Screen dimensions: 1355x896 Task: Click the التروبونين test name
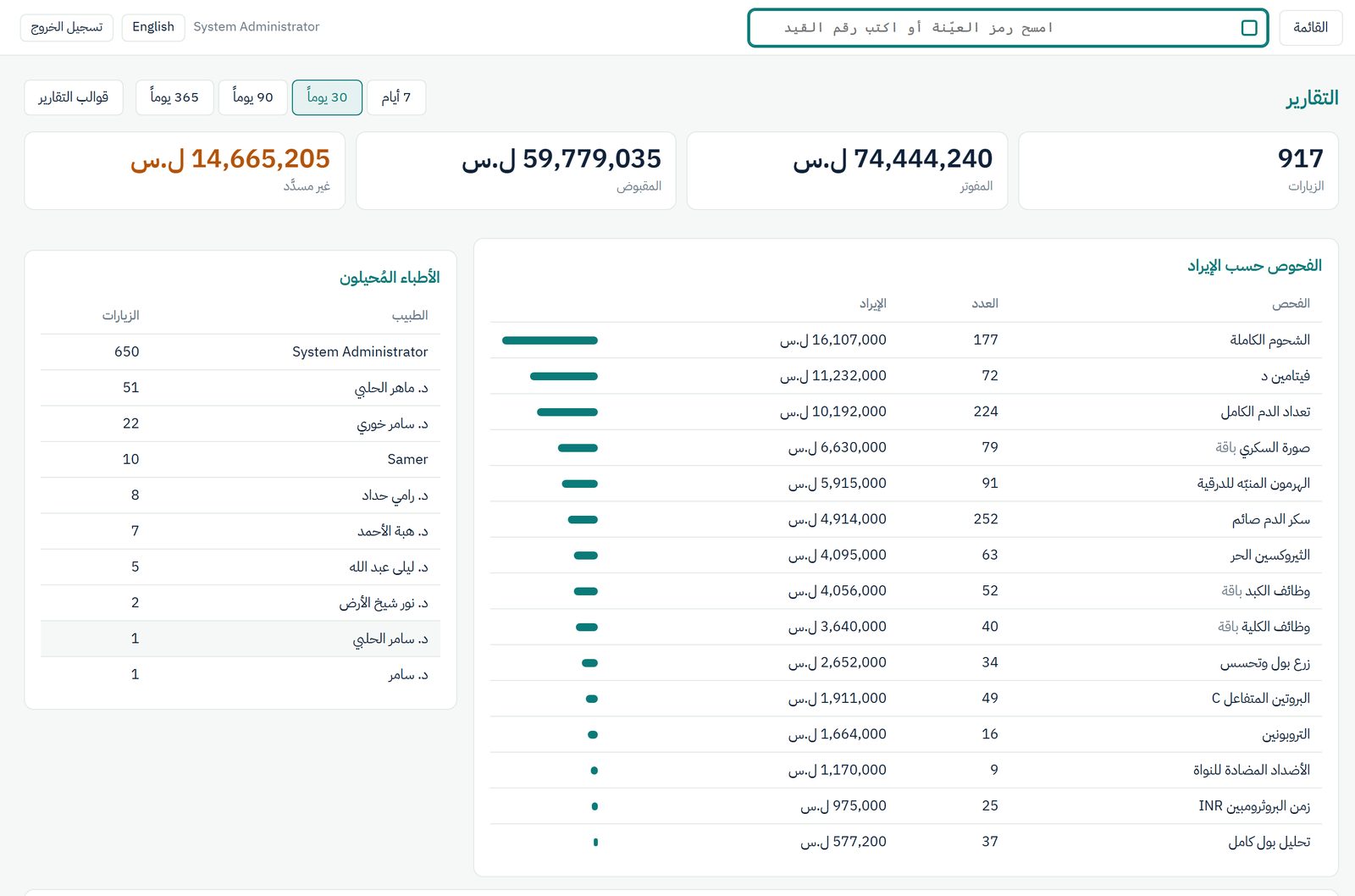1286,734
